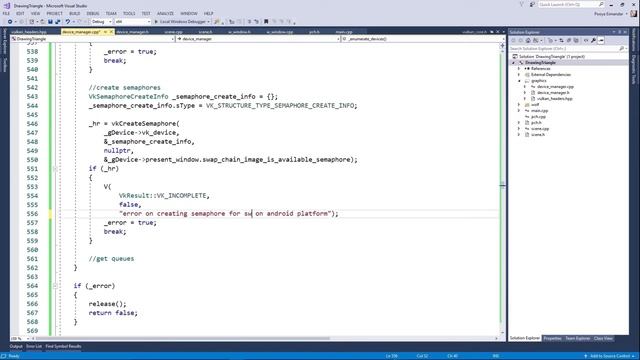Click the Undo arrow icon
This screenshot has width=640, height=360.
[68, 22]
